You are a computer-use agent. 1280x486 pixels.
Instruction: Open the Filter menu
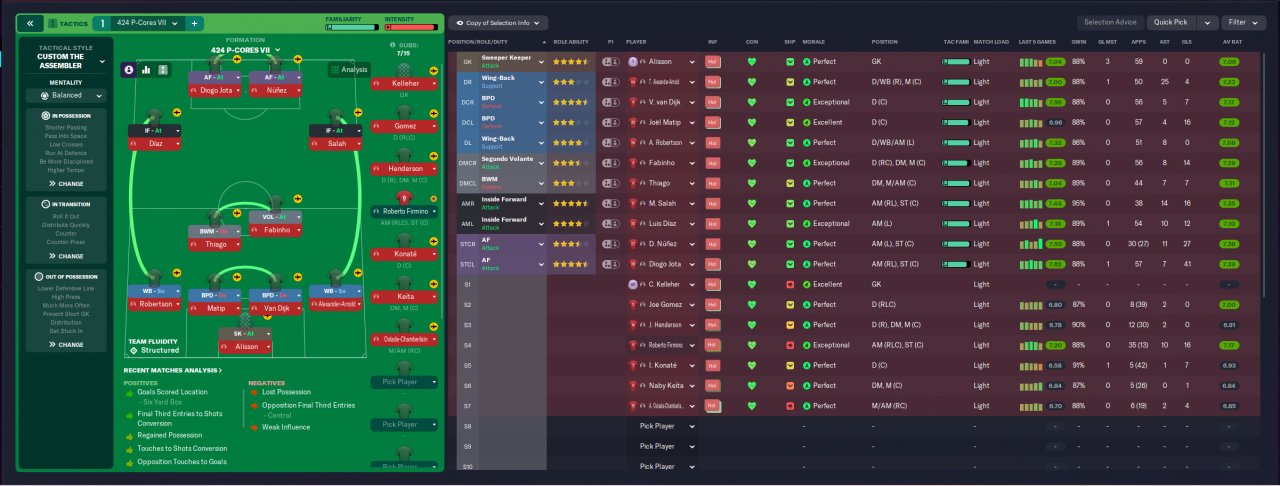pos(1244,22)
